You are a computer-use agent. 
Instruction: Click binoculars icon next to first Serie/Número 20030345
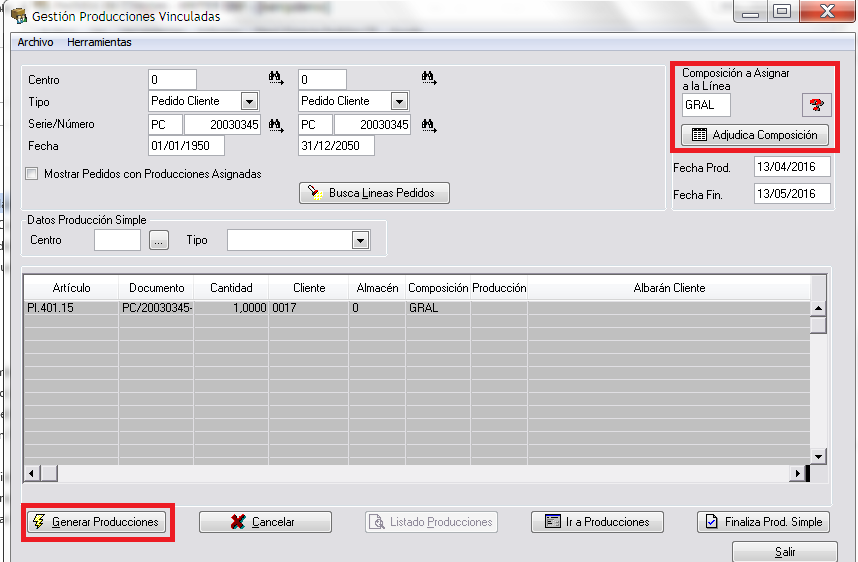(x=276, y=125)
